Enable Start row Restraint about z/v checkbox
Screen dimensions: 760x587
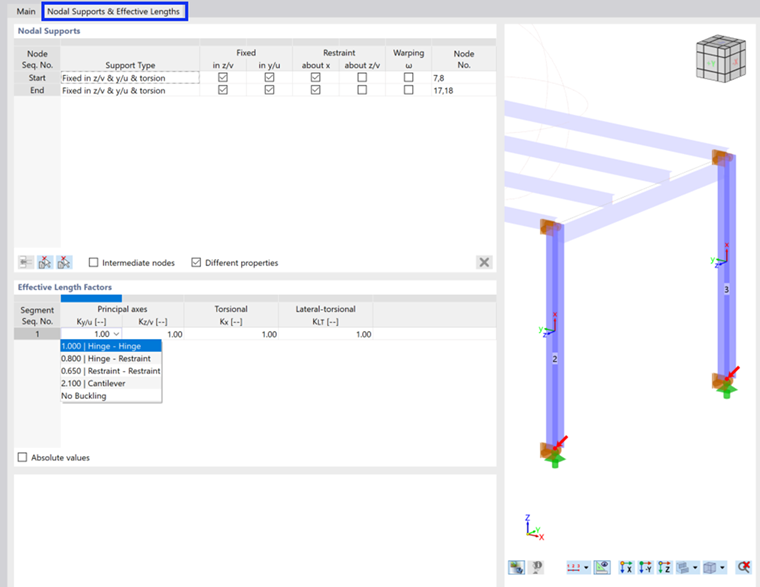pyautogui.click(x=362, y=78)
